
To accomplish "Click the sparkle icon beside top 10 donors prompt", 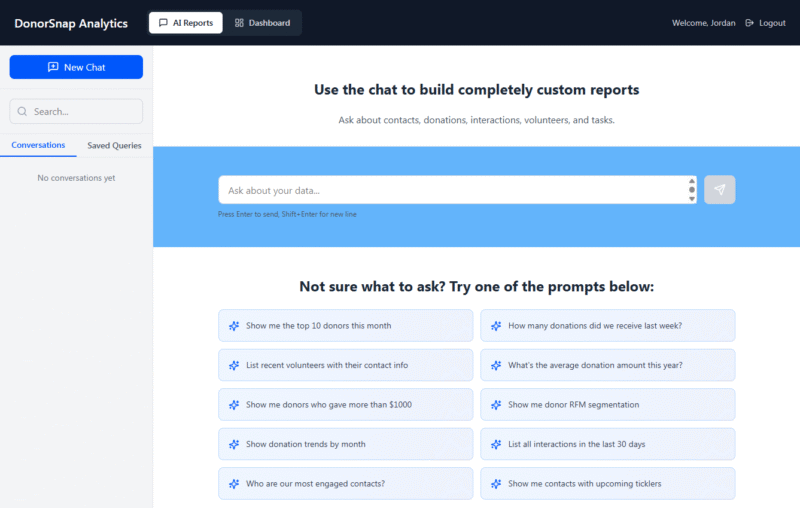I will coord(234,326).
